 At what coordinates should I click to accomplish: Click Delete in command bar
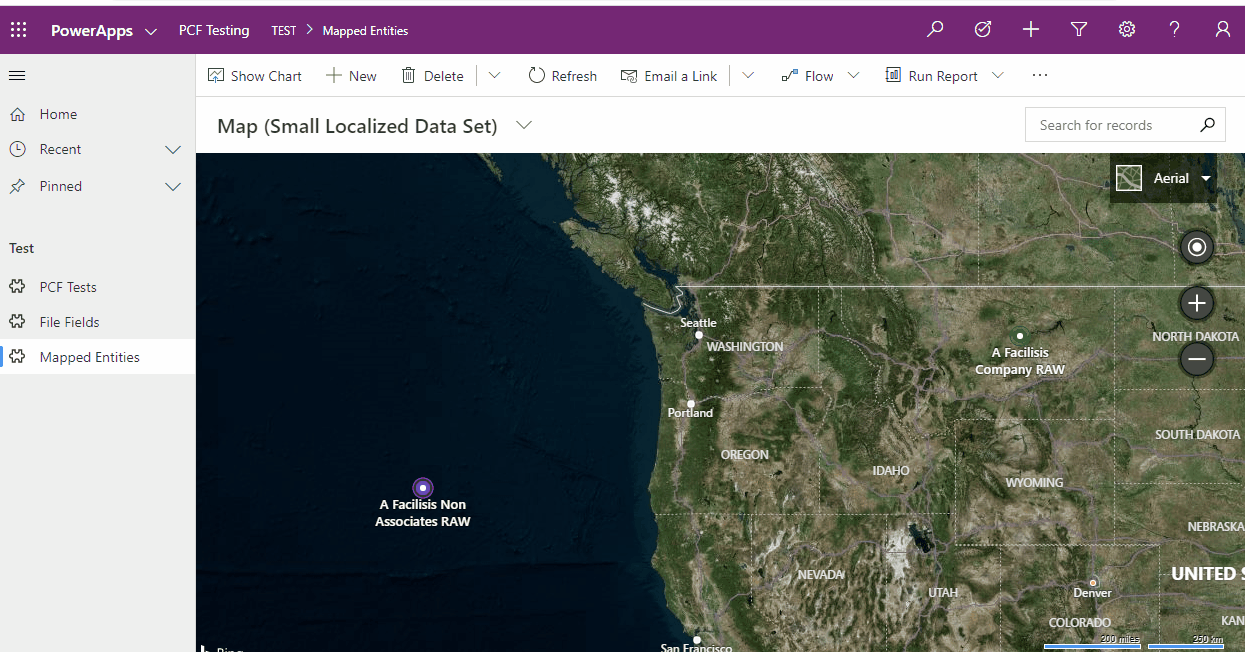point(432,76)
